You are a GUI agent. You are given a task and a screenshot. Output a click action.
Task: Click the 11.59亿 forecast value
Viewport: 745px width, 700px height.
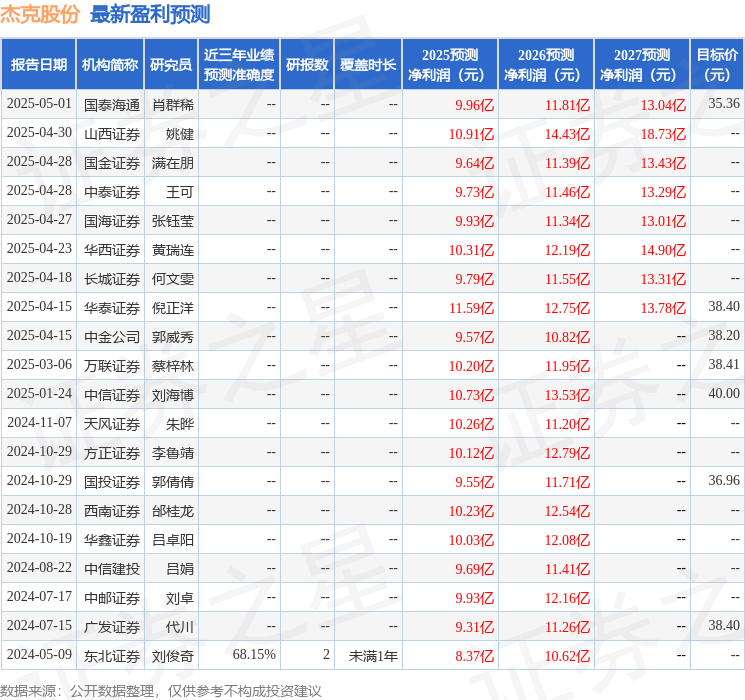[x=471, y=308]
